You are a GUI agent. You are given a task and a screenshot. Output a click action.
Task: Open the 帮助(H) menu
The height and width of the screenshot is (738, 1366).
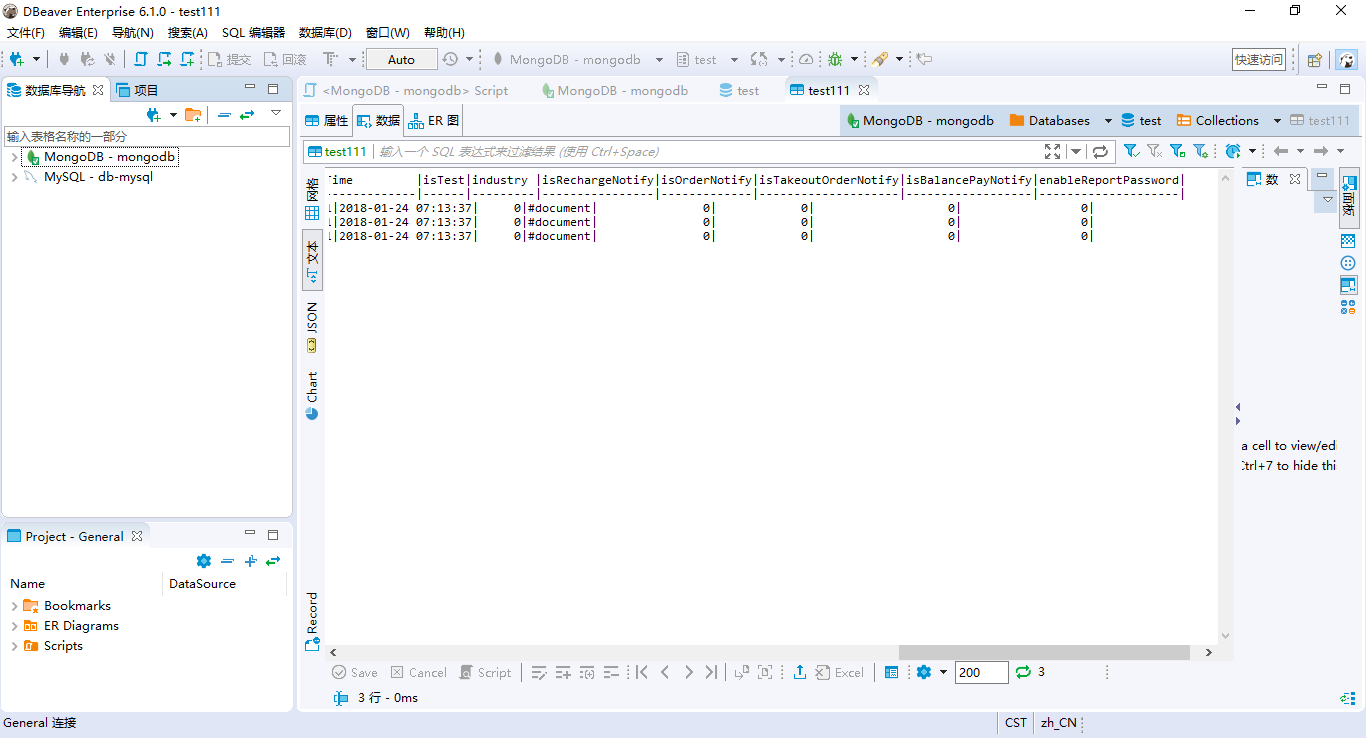[444, 33]
